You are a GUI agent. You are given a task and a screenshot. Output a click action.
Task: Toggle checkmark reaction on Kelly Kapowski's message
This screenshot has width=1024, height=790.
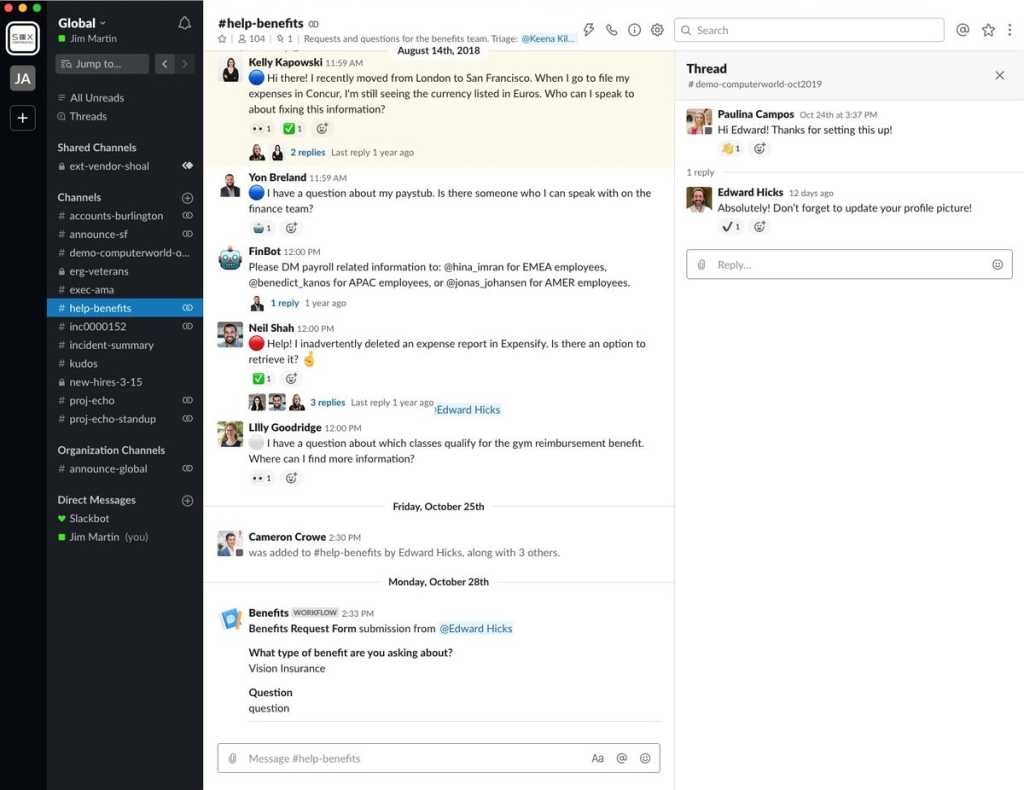(x=292, y=128)
